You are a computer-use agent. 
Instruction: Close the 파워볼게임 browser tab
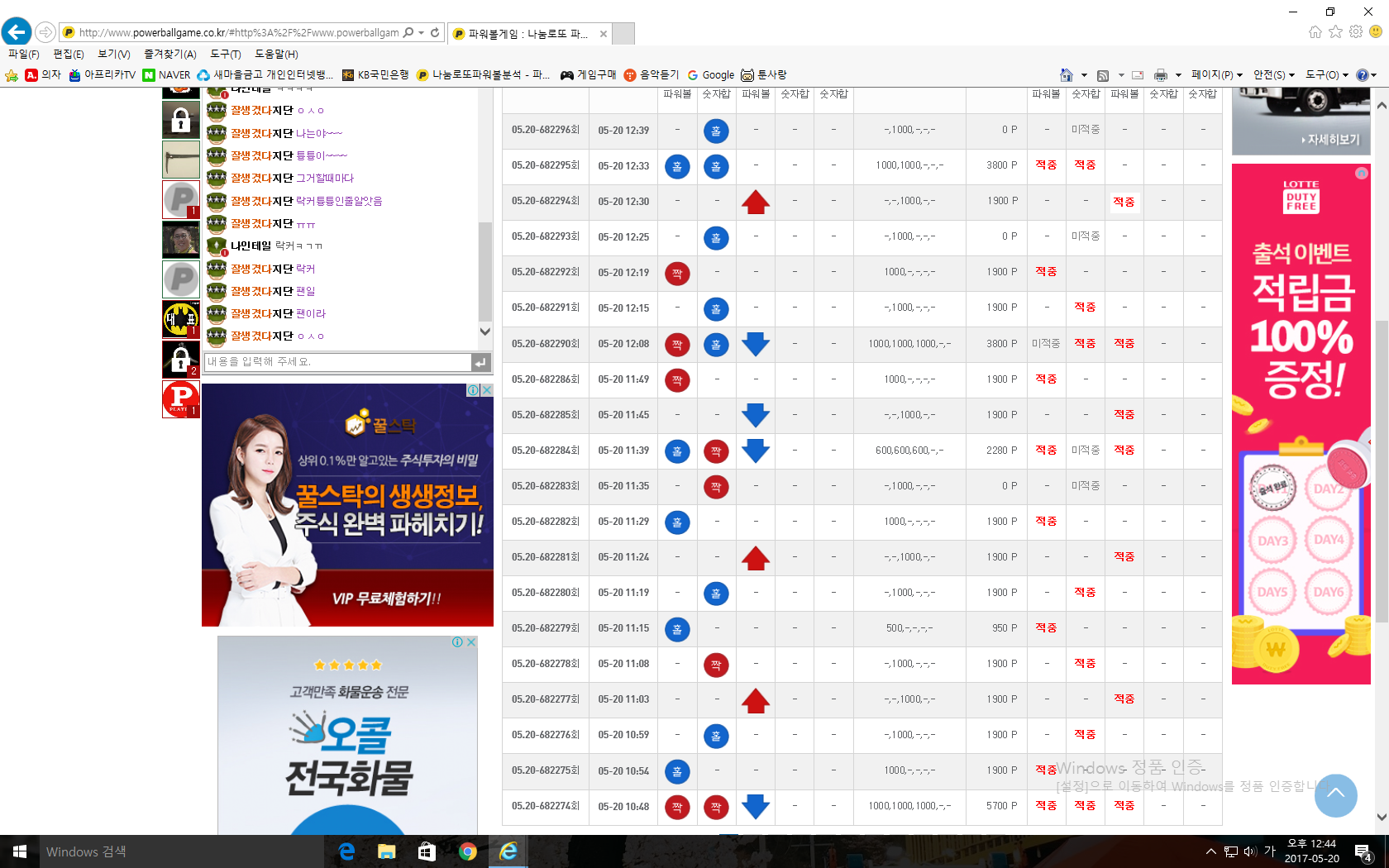604,34
